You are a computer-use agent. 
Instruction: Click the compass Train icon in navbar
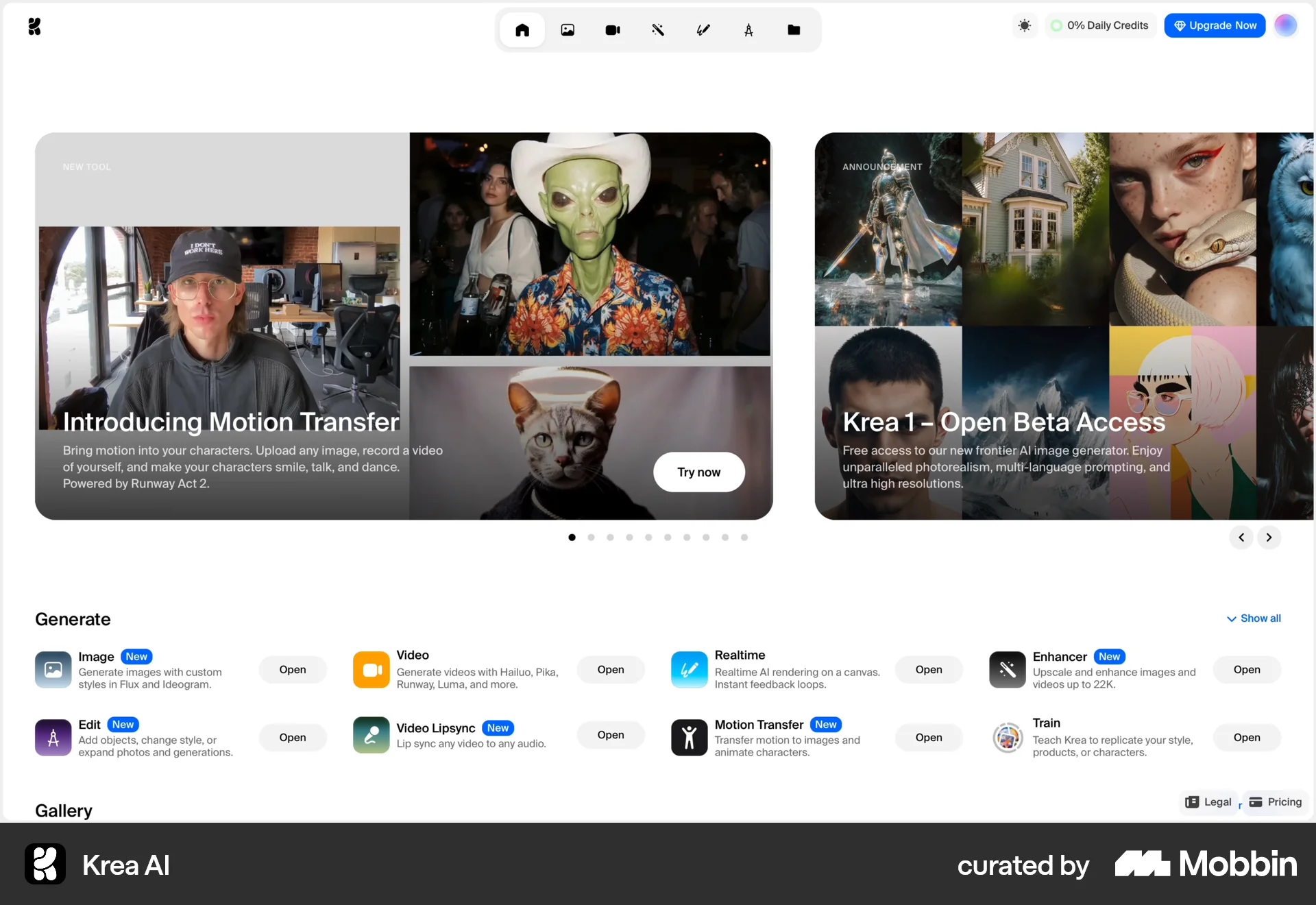[x=749, y=29]
